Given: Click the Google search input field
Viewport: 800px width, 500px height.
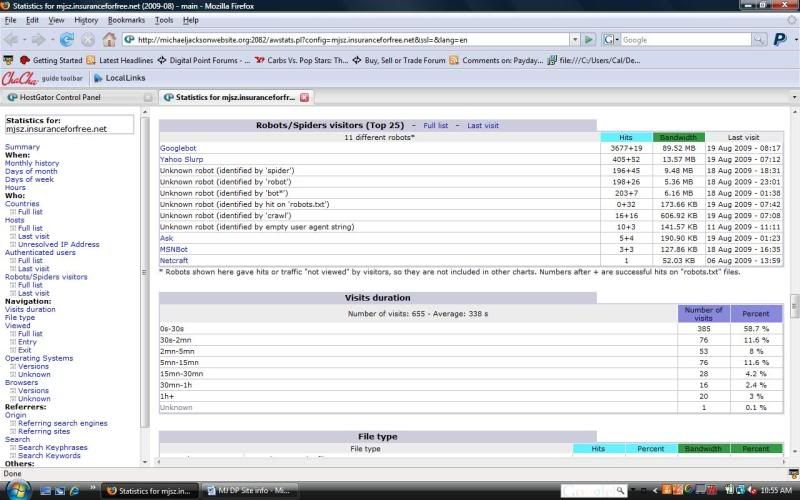Looking at the screenshot, I should [x=686, y=39].
